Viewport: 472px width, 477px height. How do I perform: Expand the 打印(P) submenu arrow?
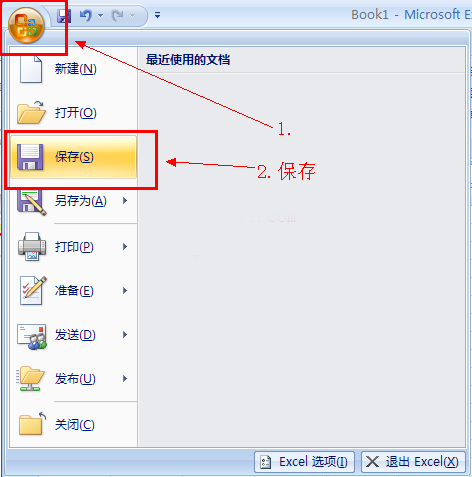tap(125, 247)
